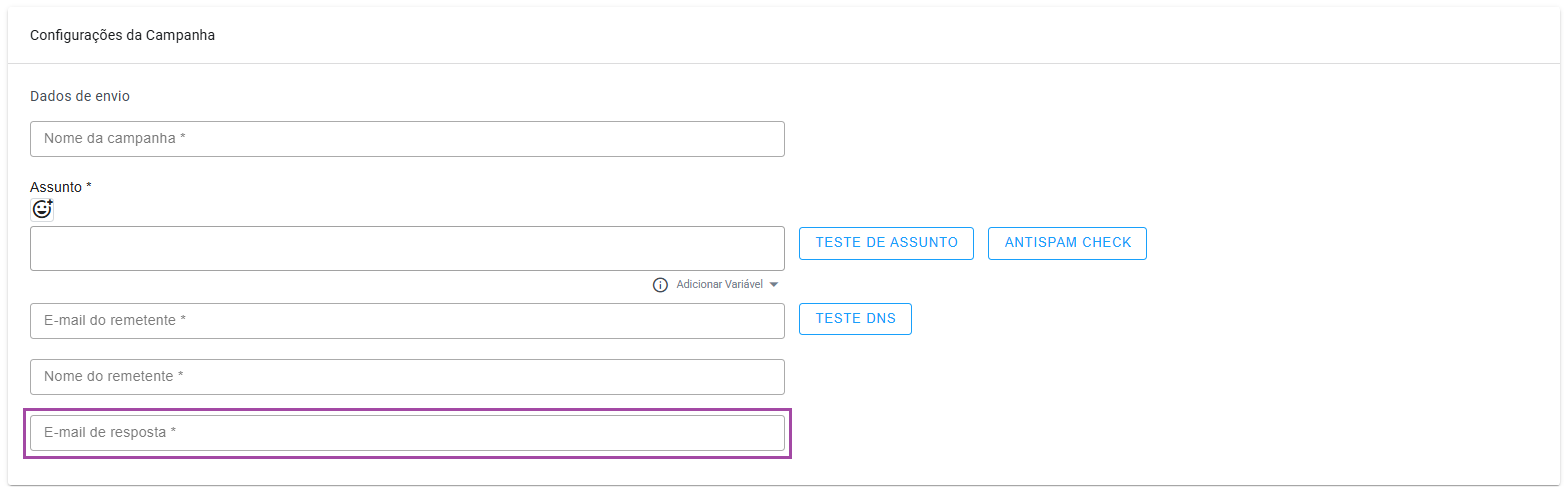Click the red asterisk beside Assunto
The height and width of the screenshot is (487, 1564).
pos(89,186)
